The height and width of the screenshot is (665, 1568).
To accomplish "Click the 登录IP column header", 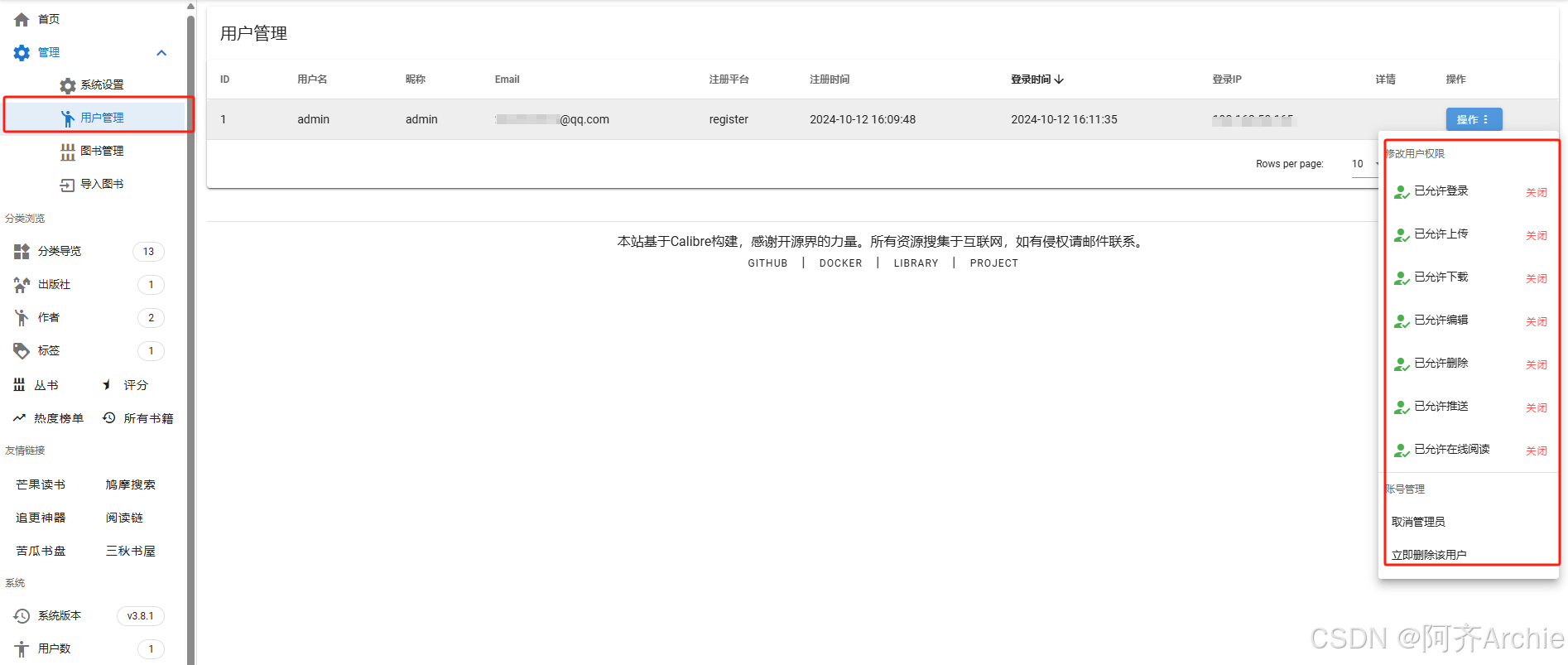I will 1226,80.
